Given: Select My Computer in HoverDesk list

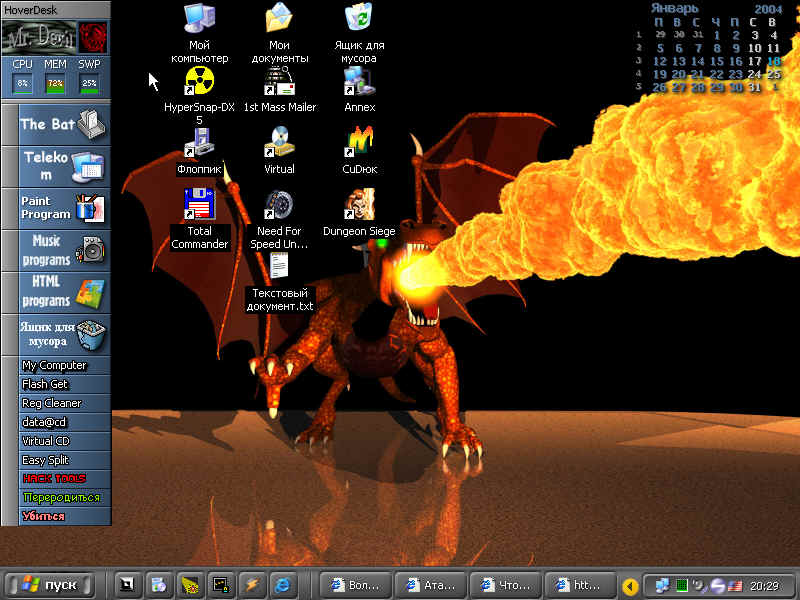Looking at the screenshot, I should pyautogui.click(x=64, y=365).
